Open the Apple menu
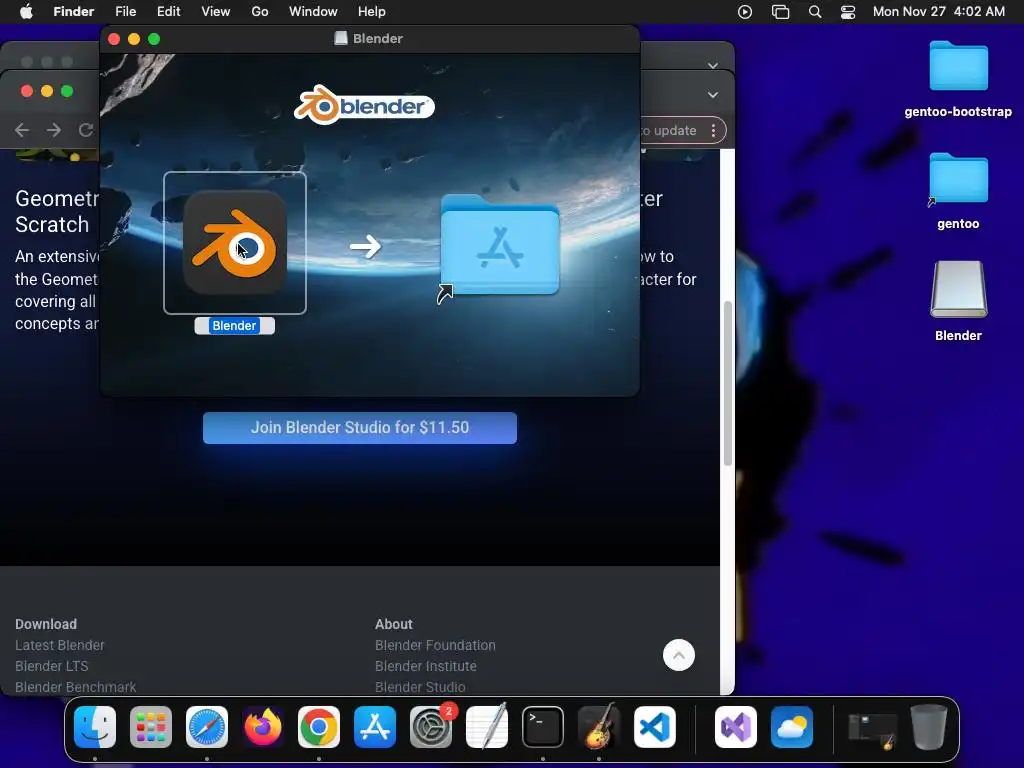 pos(26,12)
